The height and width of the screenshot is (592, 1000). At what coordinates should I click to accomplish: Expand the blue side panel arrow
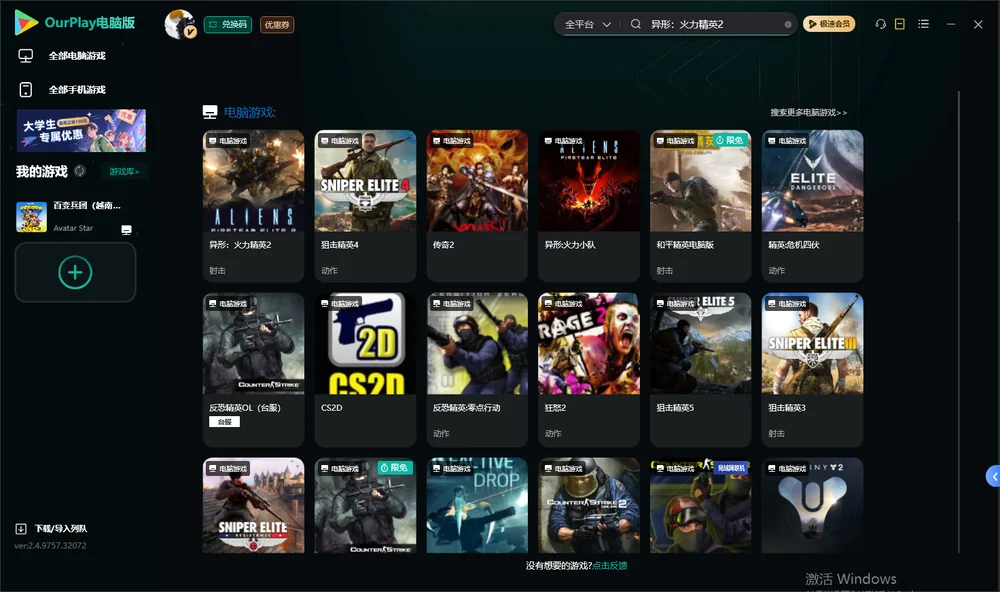click(x=994, y=477)
